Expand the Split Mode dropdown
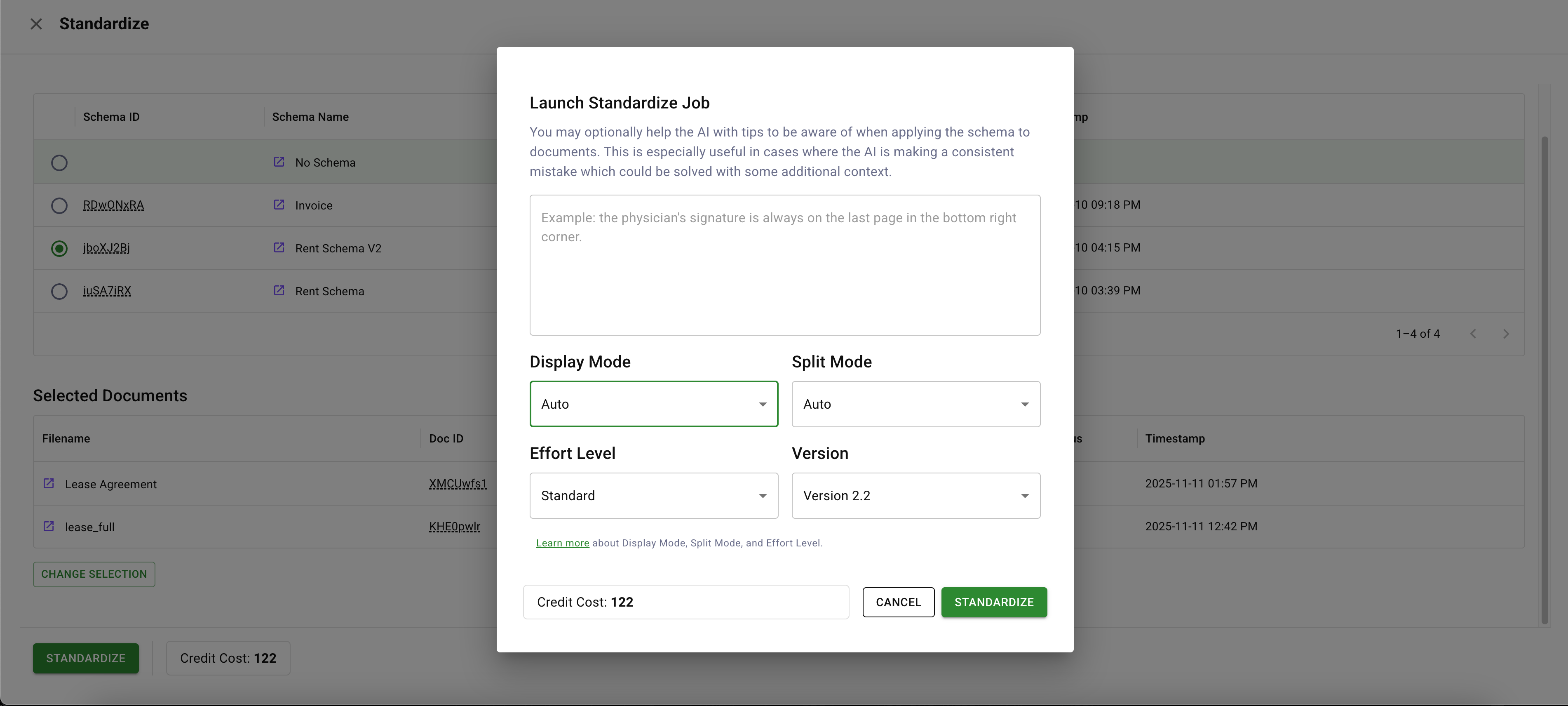The image size is (1568, 706). point(915,404)
